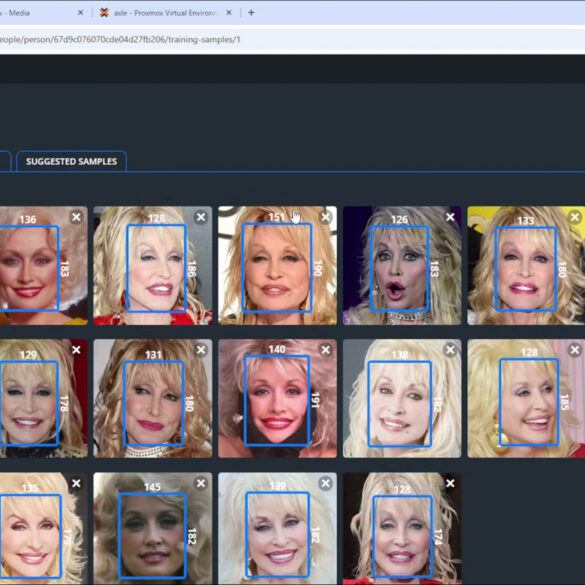Open sample thumbnail sized 126 by 183
This screenshot has width=585, height=585.
pos(402,265)
